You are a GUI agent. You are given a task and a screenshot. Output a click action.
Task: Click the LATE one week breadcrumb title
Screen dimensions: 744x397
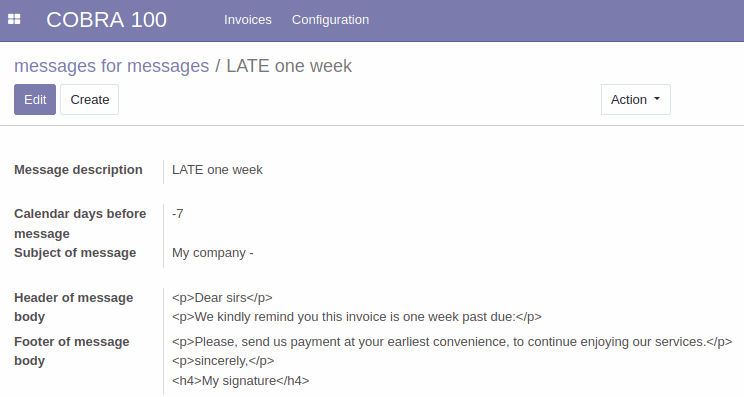pos(289,66)
